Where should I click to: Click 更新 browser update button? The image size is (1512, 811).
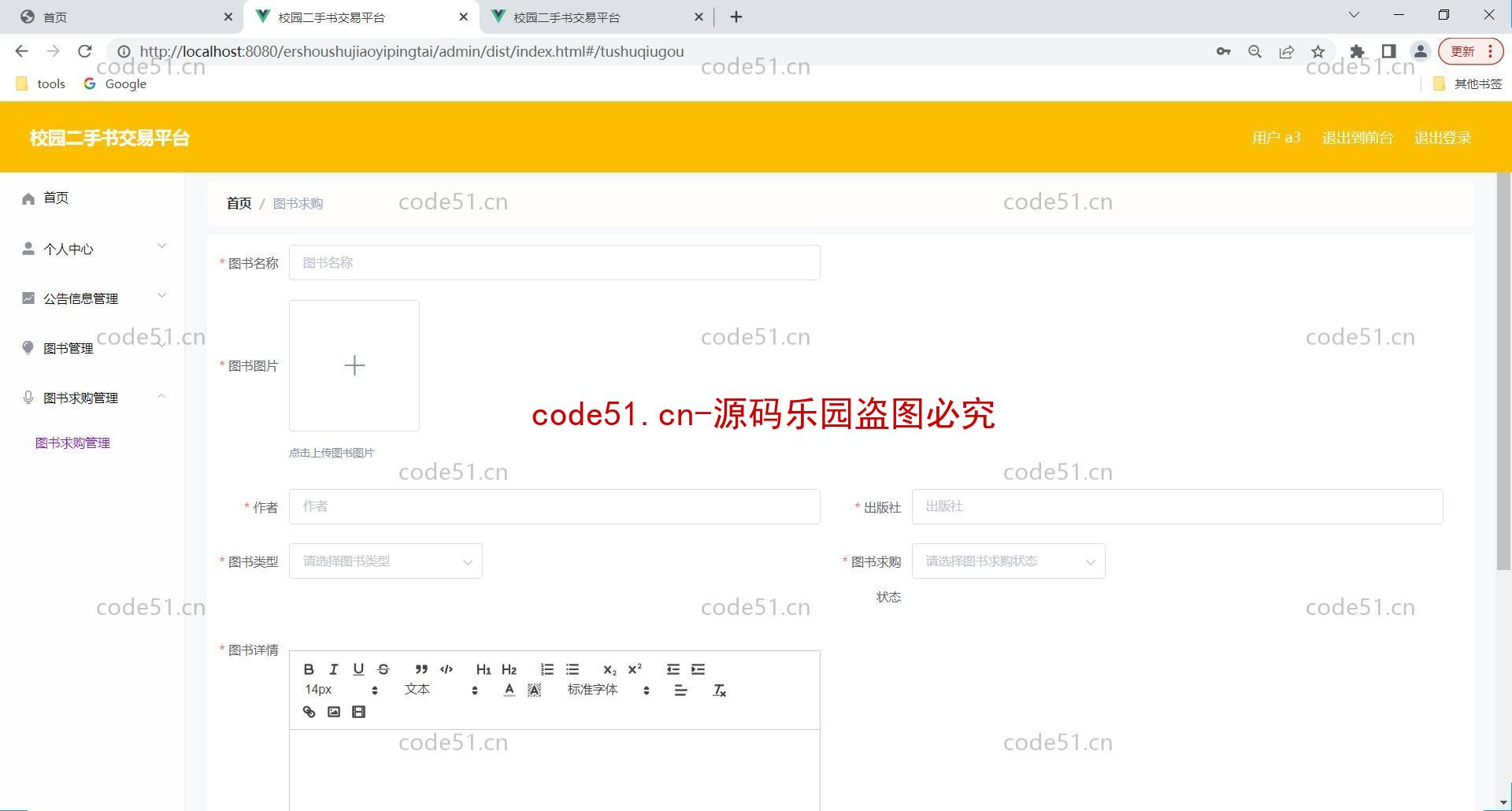click(1471, 51)
